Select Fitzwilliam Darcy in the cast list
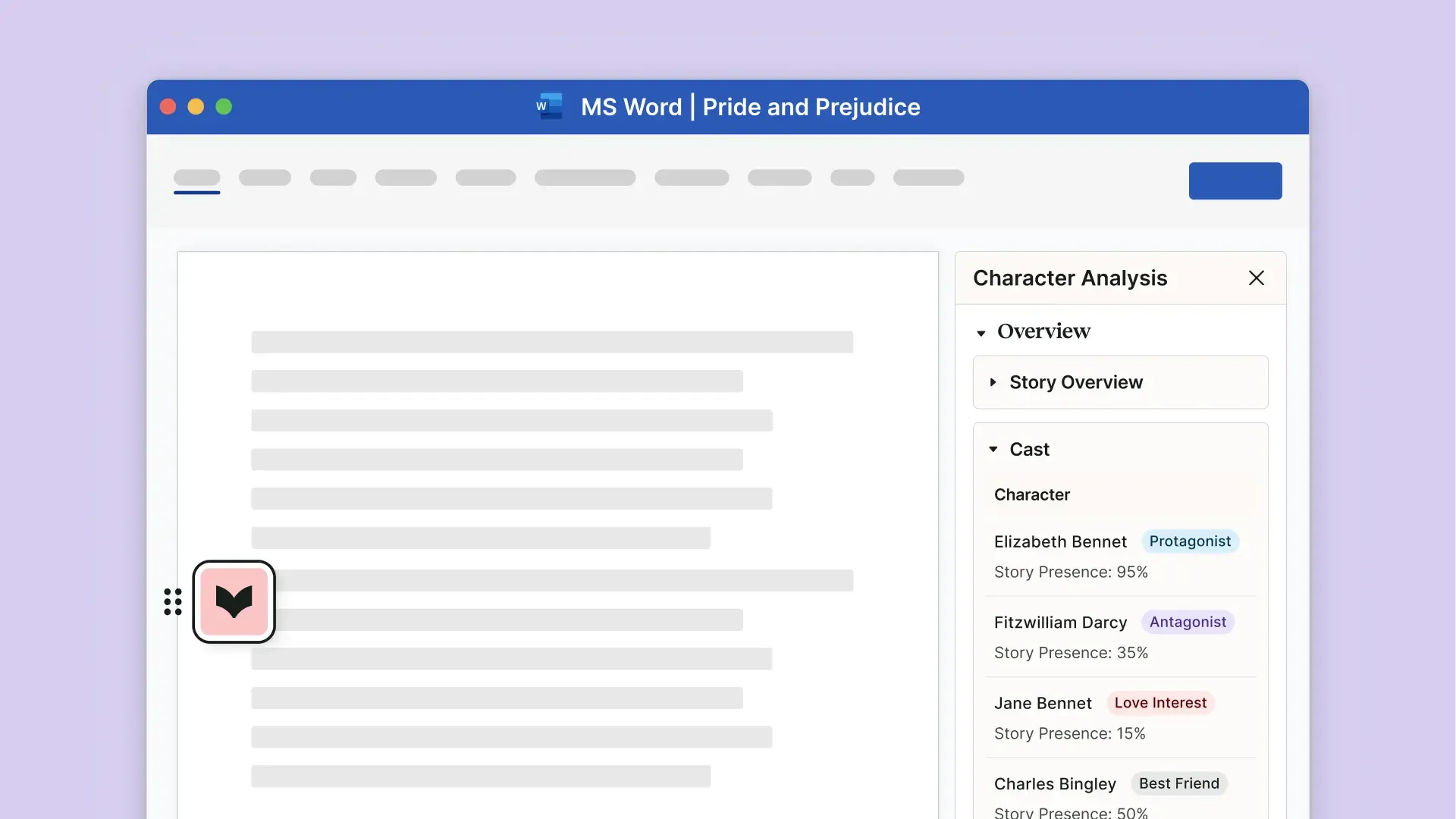The width and height of the screenshot is (1456, 819). click(1060, 623)
